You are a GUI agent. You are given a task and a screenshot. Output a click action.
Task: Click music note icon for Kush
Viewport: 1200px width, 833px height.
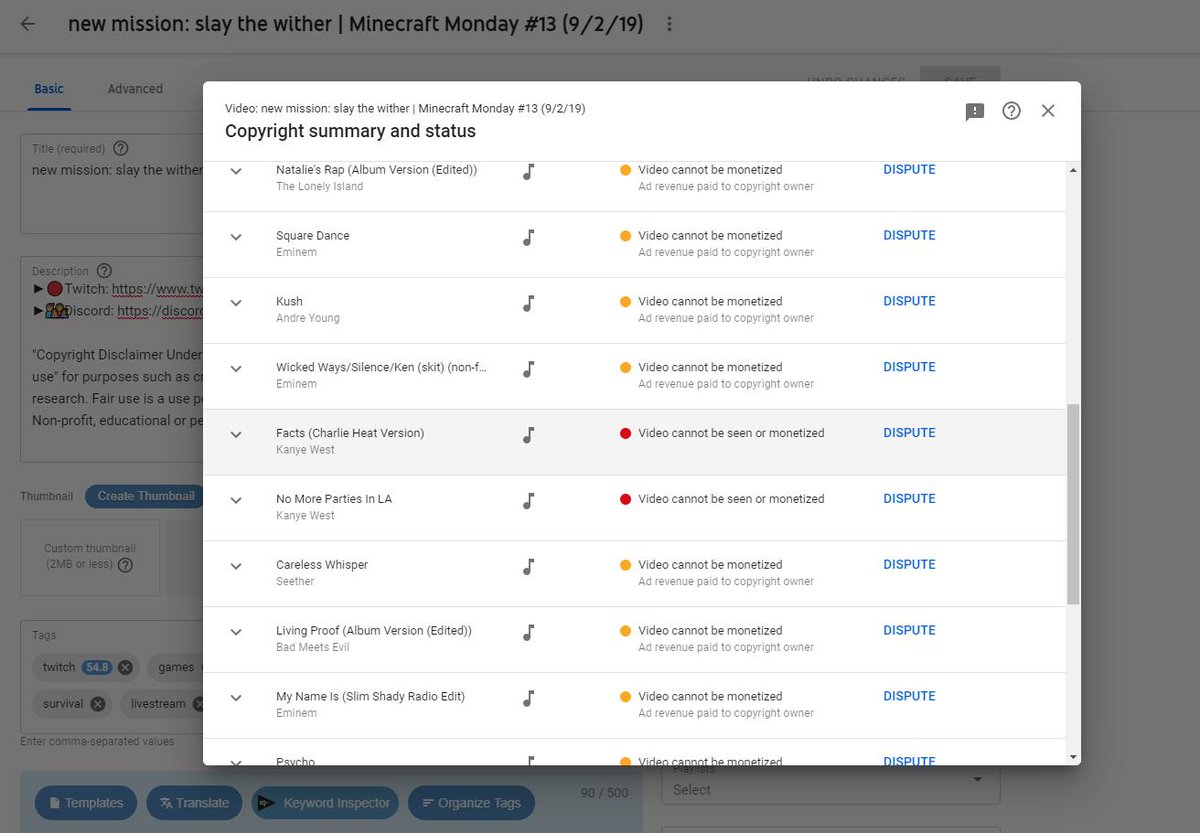529,303
